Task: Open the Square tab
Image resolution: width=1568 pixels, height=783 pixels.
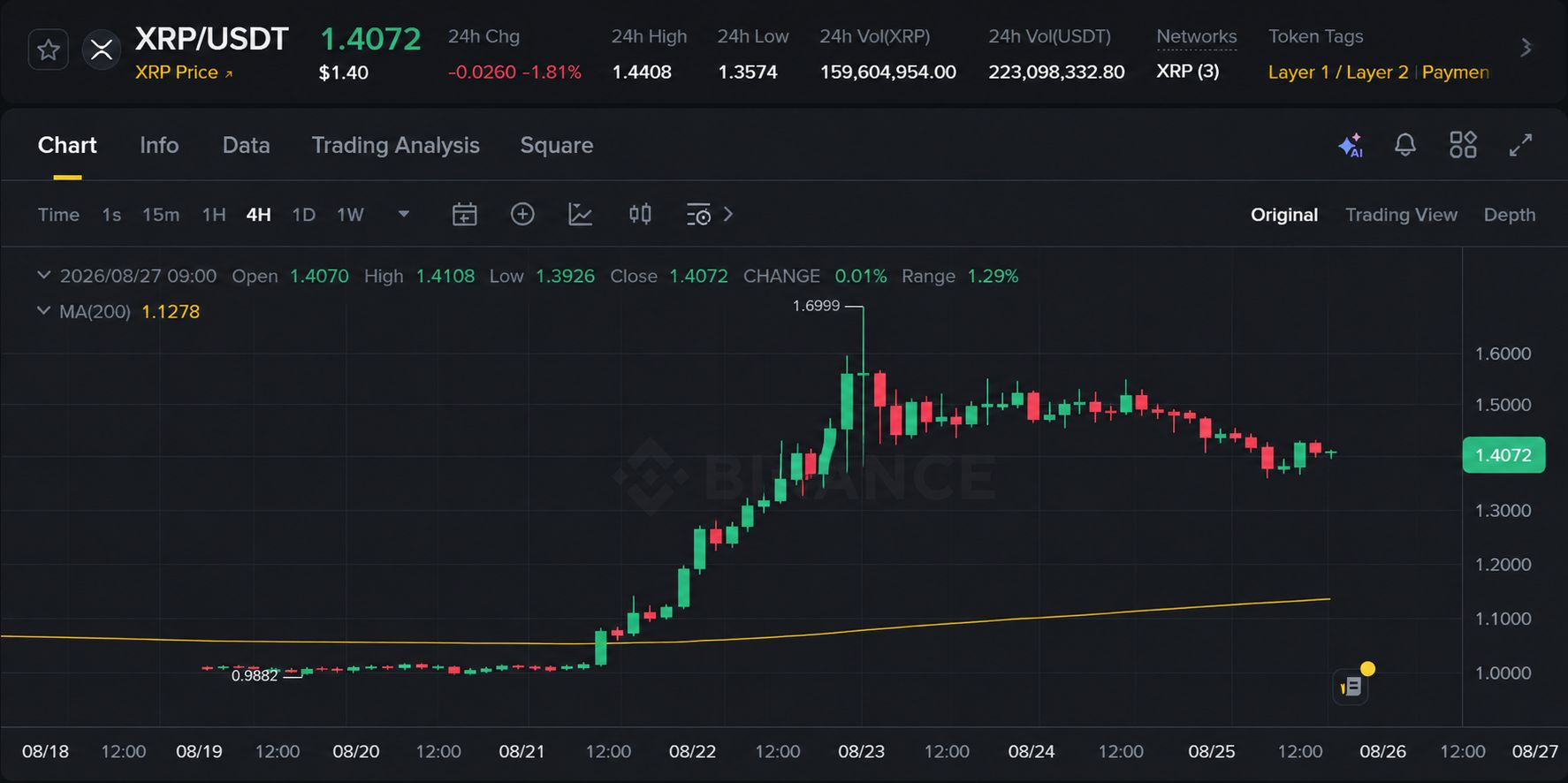Action: 556,145
